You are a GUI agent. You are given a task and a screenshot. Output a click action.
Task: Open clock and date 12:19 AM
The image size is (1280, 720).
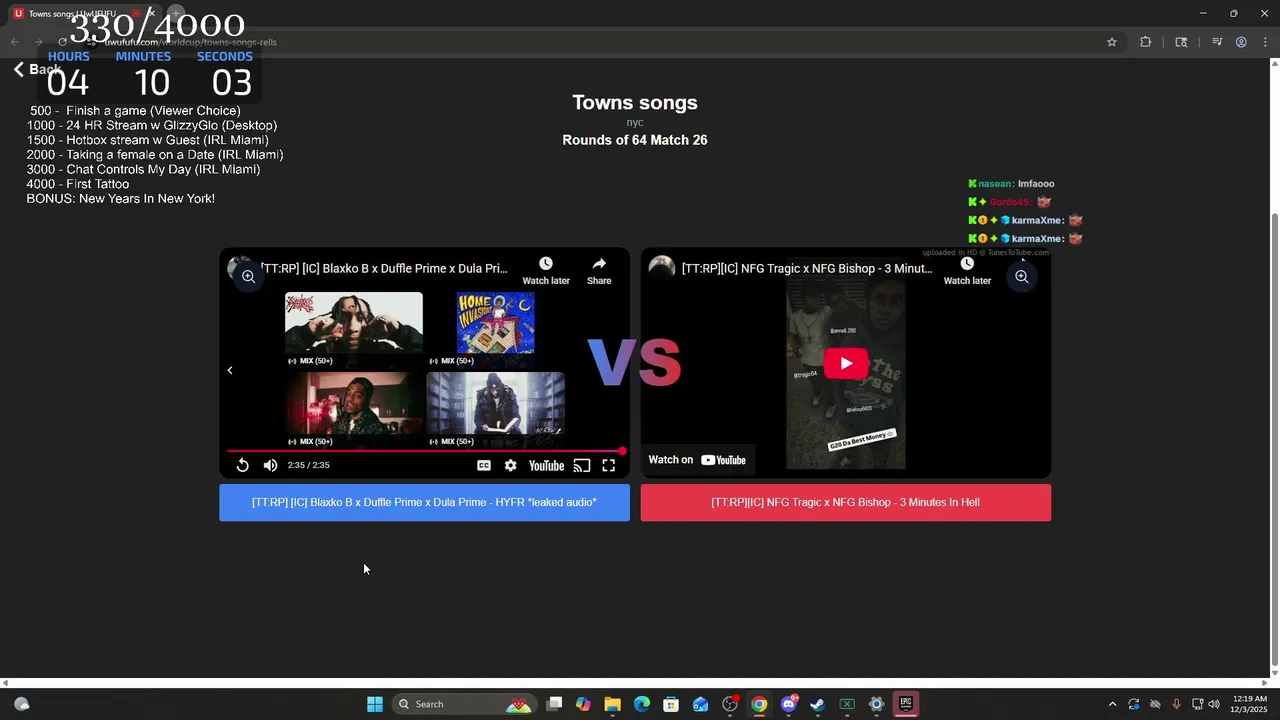point(1250,704)
